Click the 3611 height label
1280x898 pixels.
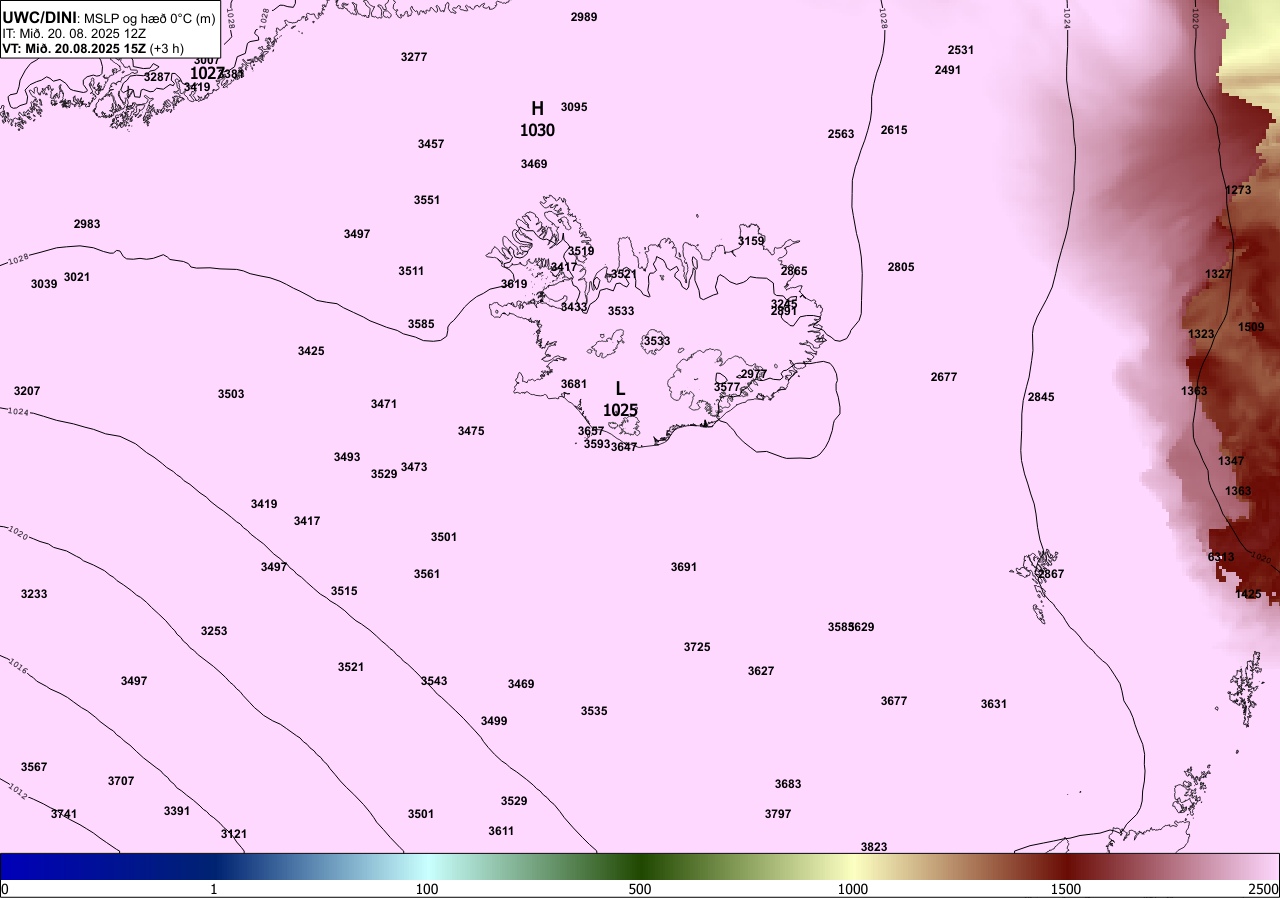(501, 831)
